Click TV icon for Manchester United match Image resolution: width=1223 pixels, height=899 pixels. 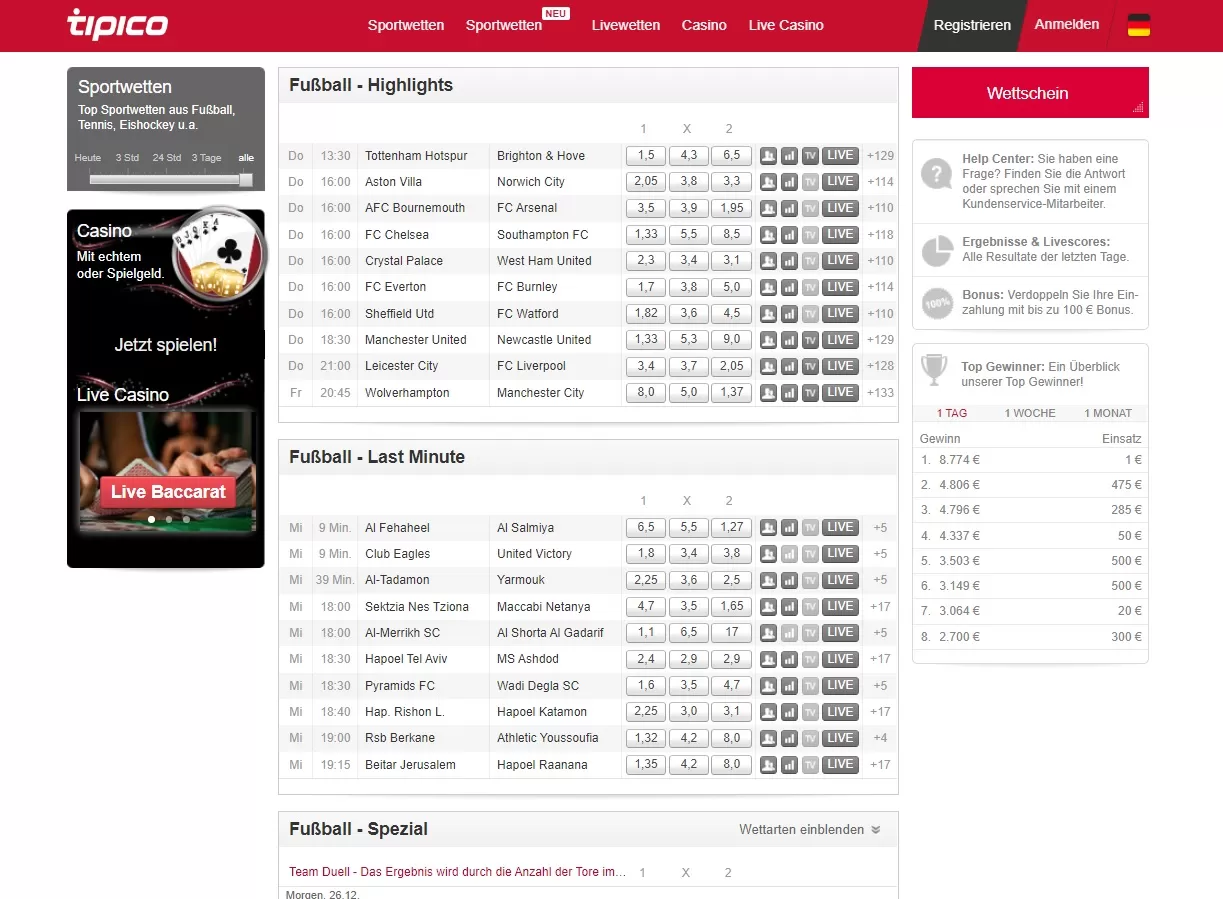810,340
